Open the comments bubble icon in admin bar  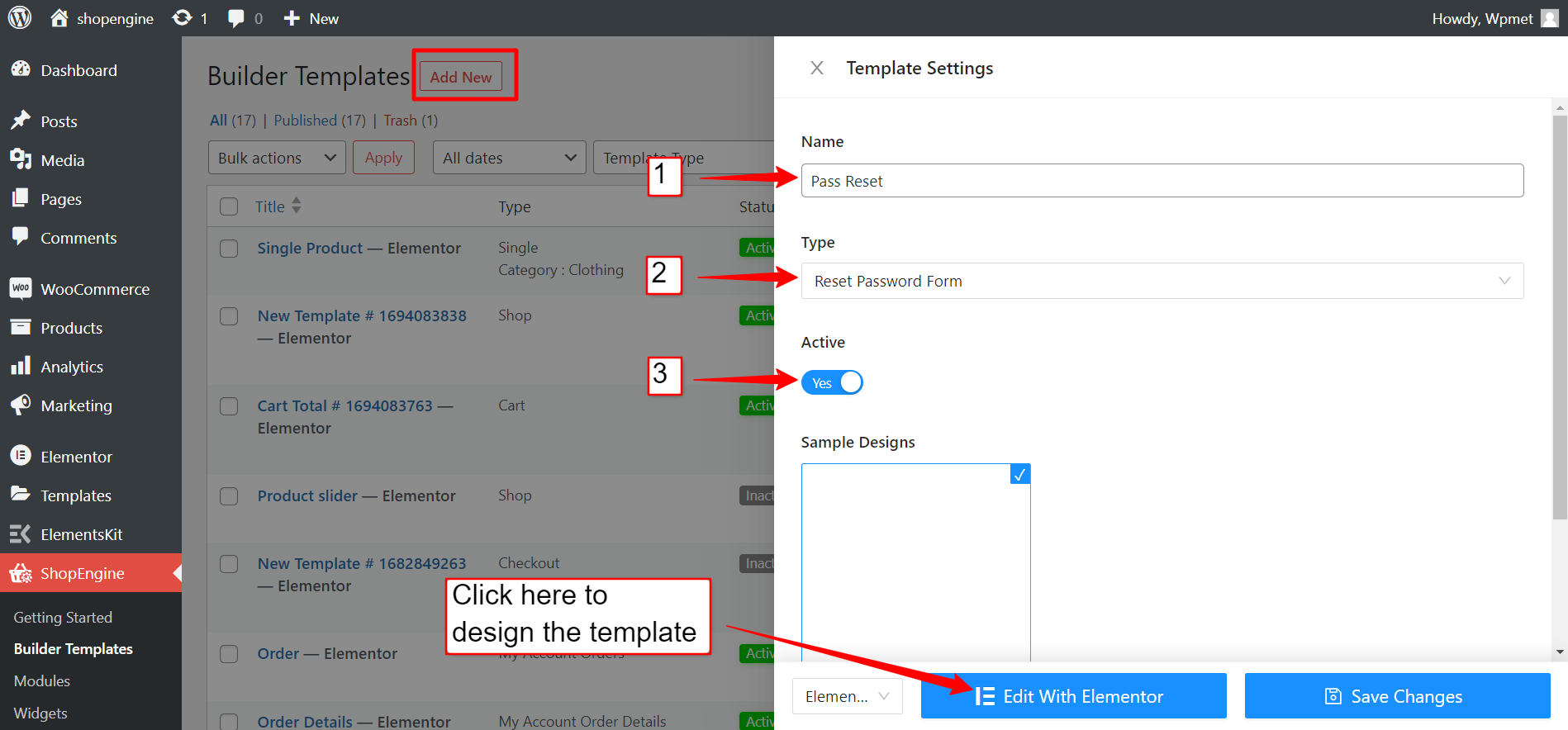tap(236, 18)
